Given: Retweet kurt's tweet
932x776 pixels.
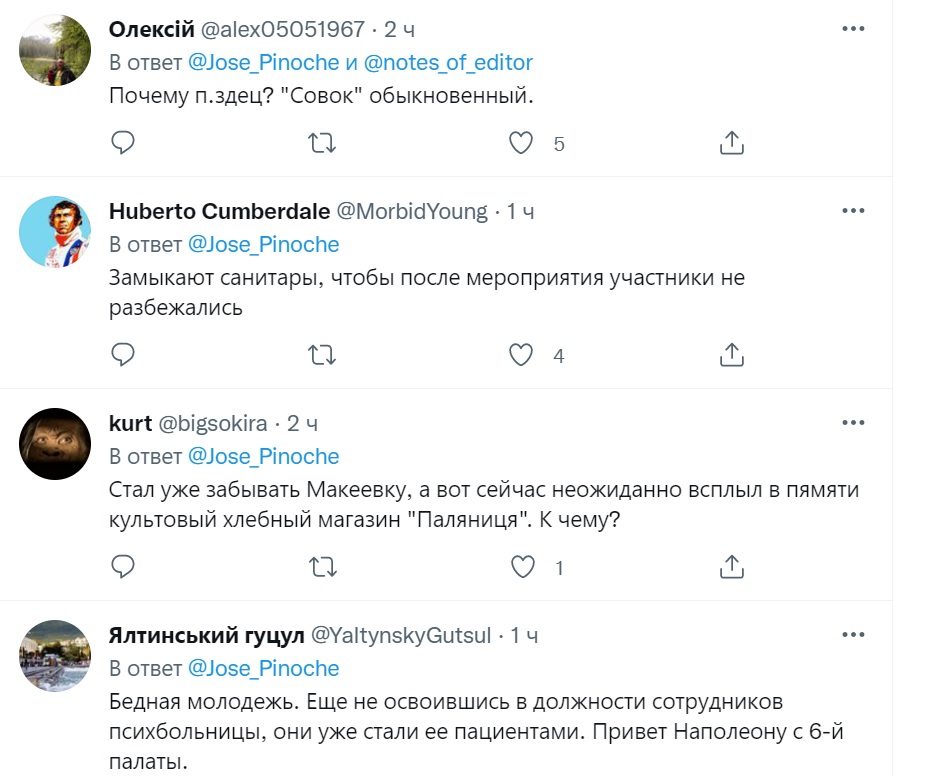Looking at the screenshot, I should pyautogui.click(x=320, y=567).
